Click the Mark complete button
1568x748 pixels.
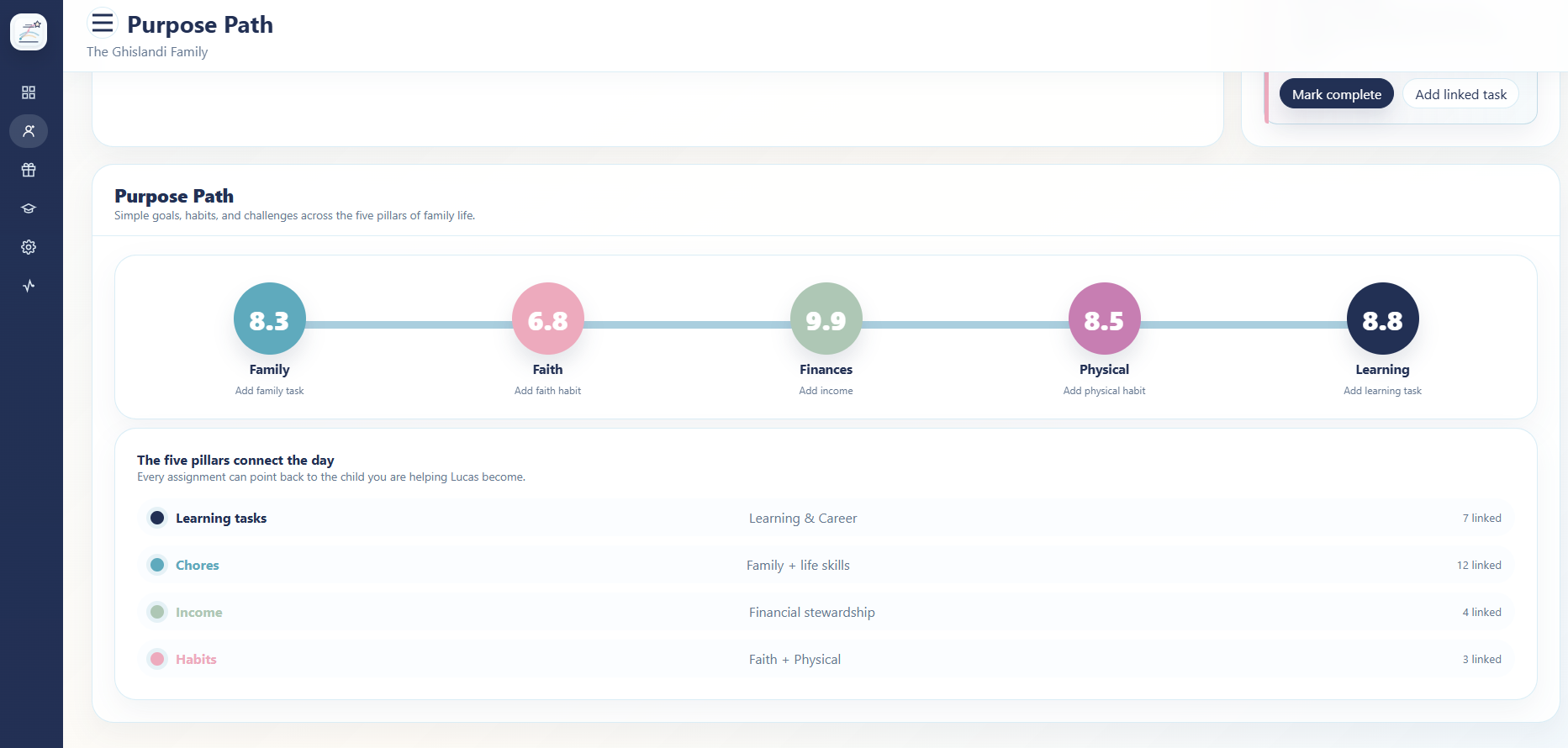point(1337,94)
